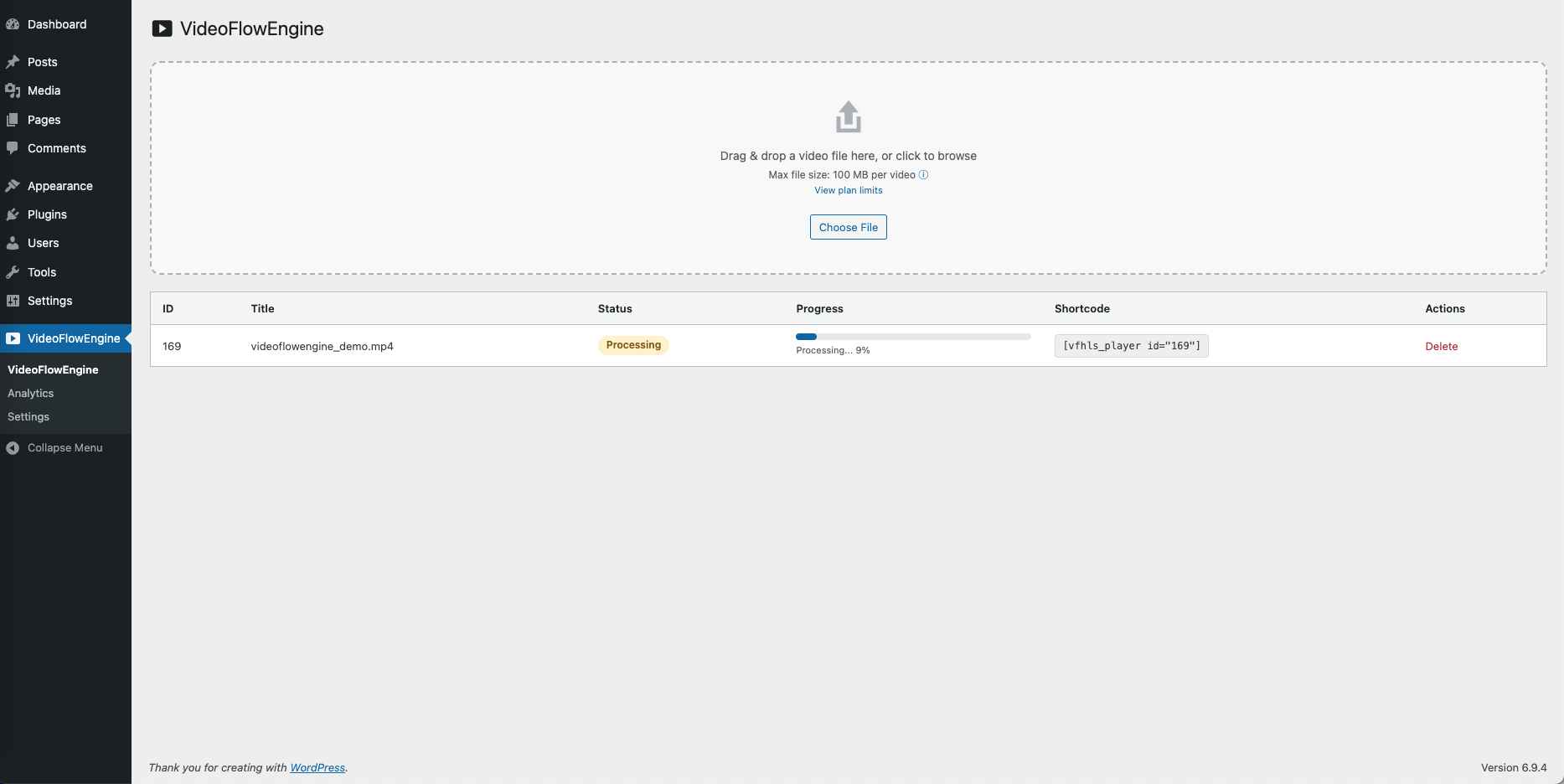Click the VideoFlowEngine play icon in sidebar
The height and width of the screenshot is (784, 1564).
point(13,338)
